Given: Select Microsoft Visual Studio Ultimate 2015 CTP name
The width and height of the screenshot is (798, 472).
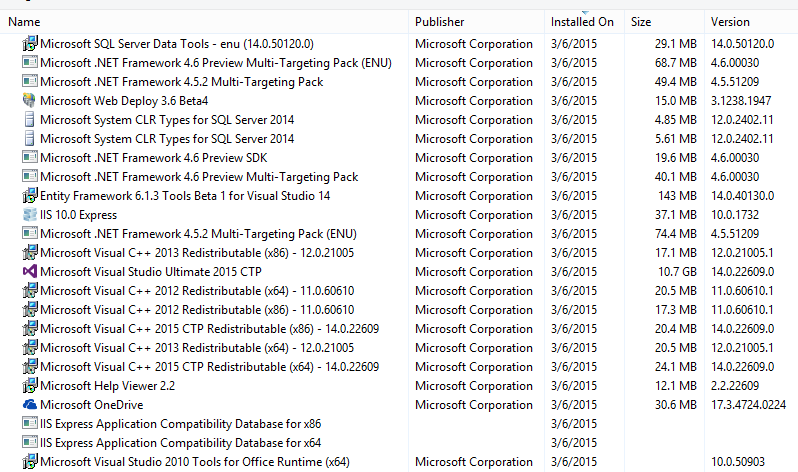Looking at the screenshot, I should (x=151, y=272).
